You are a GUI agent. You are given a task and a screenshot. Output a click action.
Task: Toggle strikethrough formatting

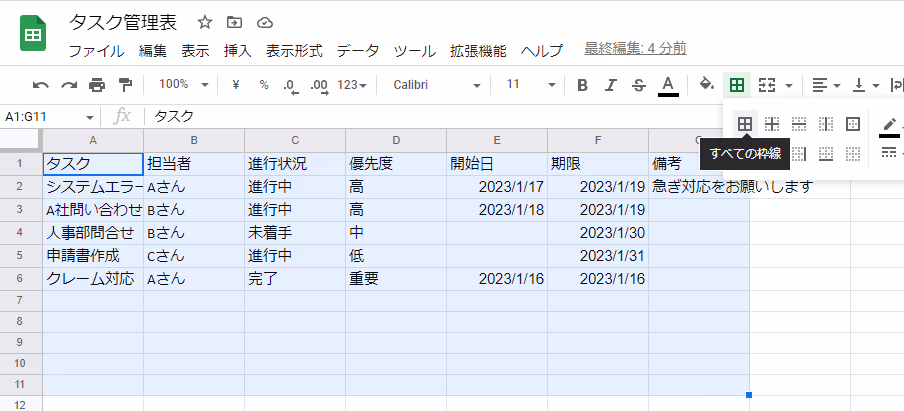(x=639, y=85)
